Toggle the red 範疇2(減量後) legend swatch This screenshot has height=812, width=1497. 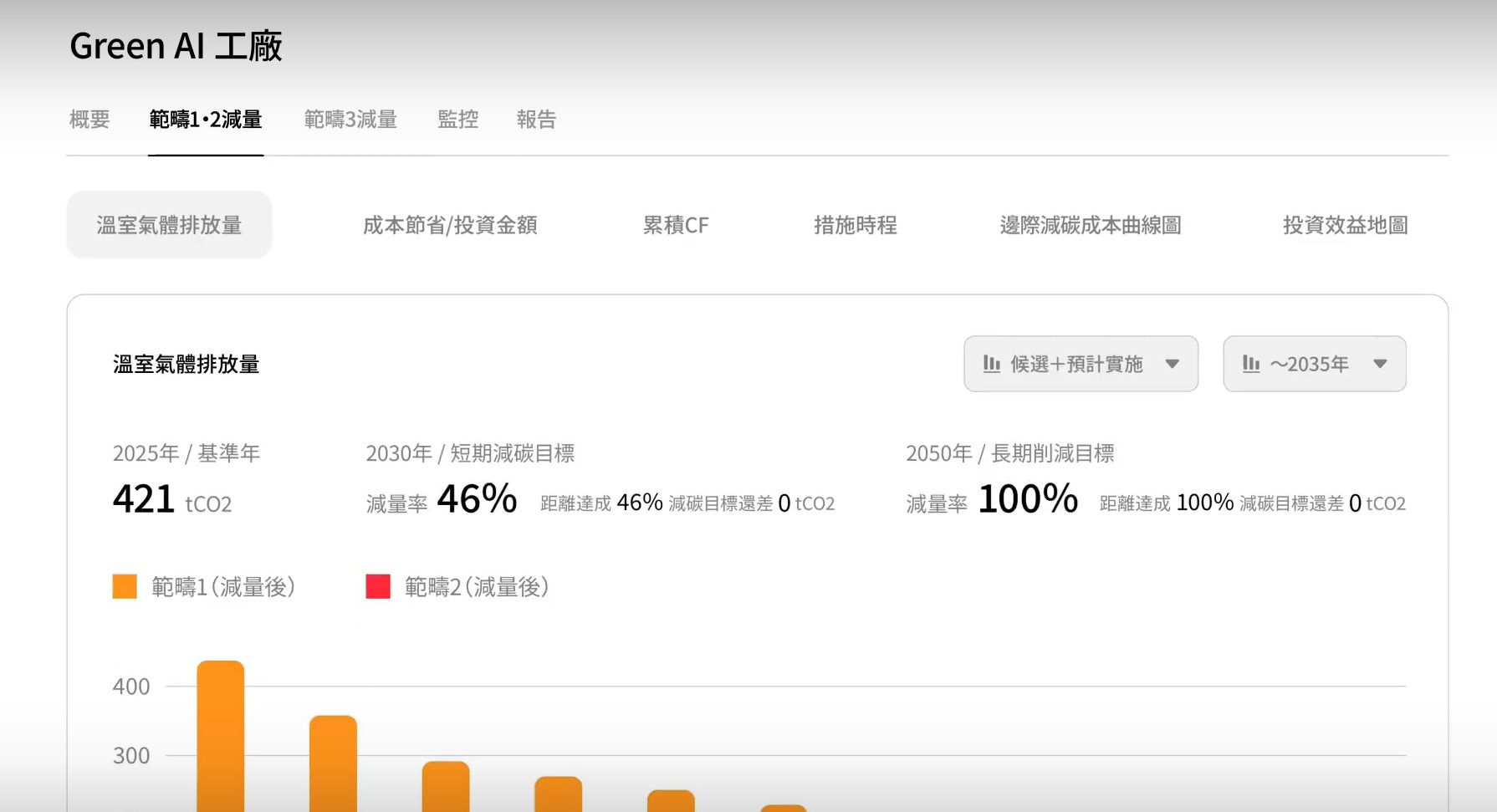pos(378,586)
